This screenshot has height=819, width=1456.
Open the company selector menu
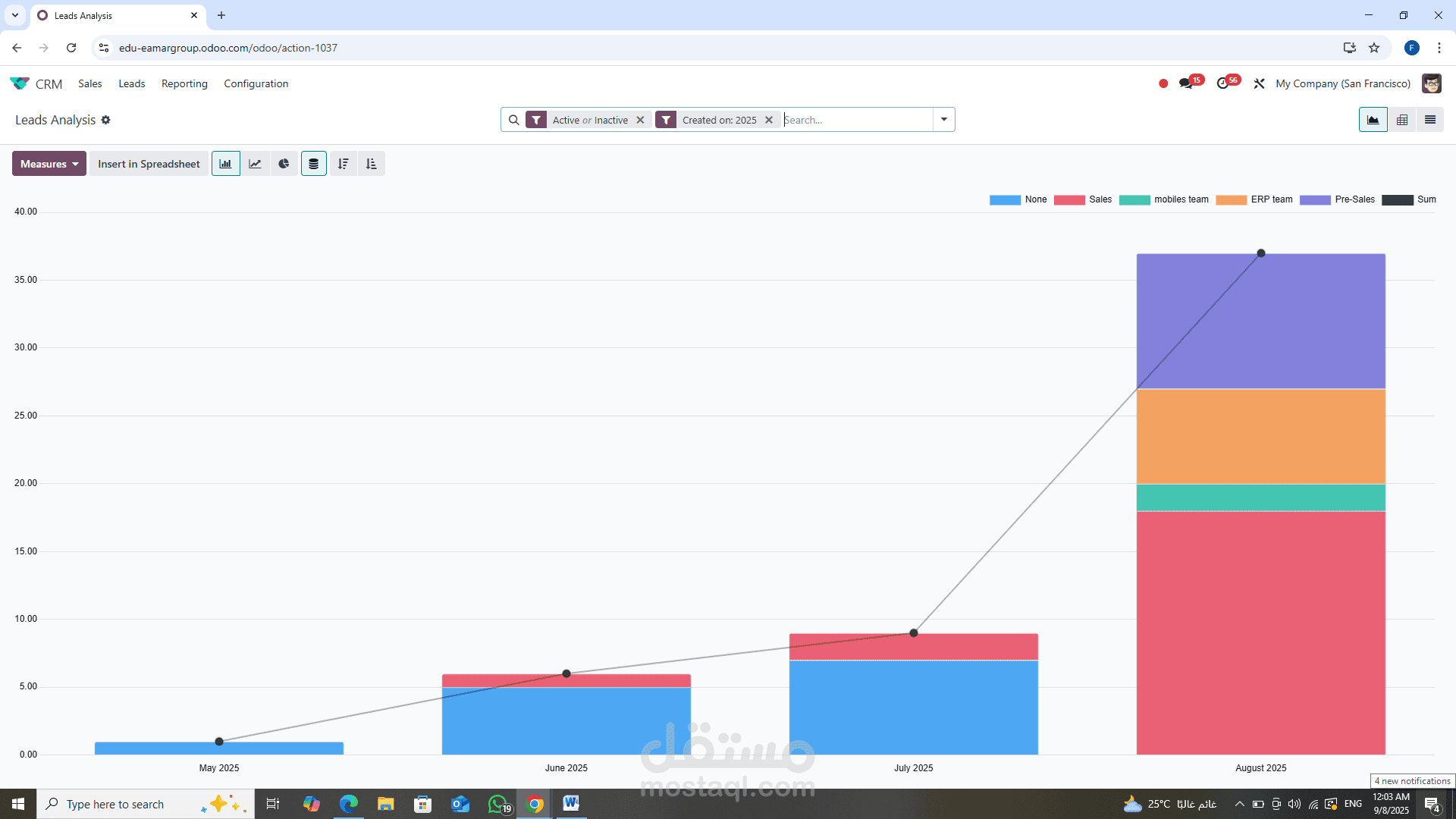(x=1343, y=83)
